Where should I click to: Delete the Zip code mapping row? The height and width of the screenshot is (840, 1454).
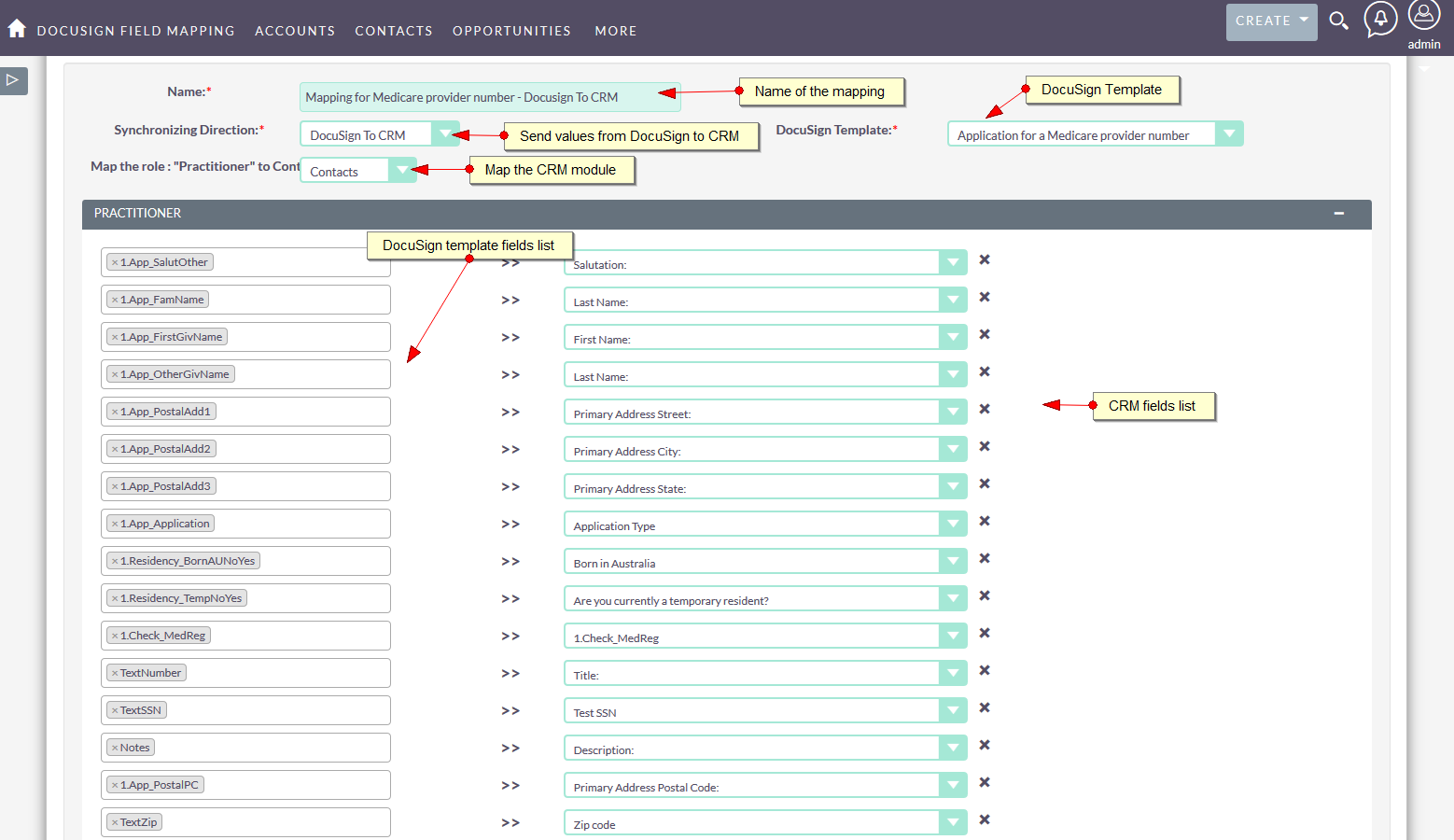(x=985, y=819)
